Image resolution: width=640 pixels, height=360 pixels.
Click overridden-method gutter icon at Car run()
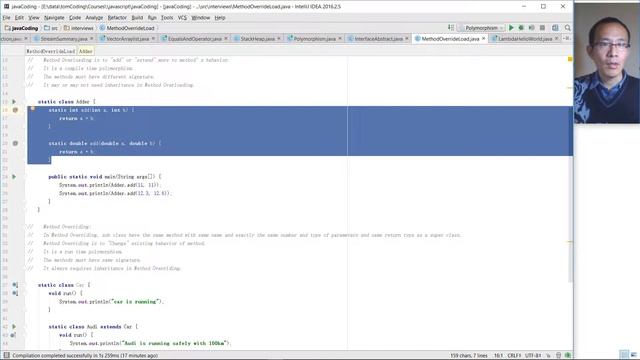[15, 293]
